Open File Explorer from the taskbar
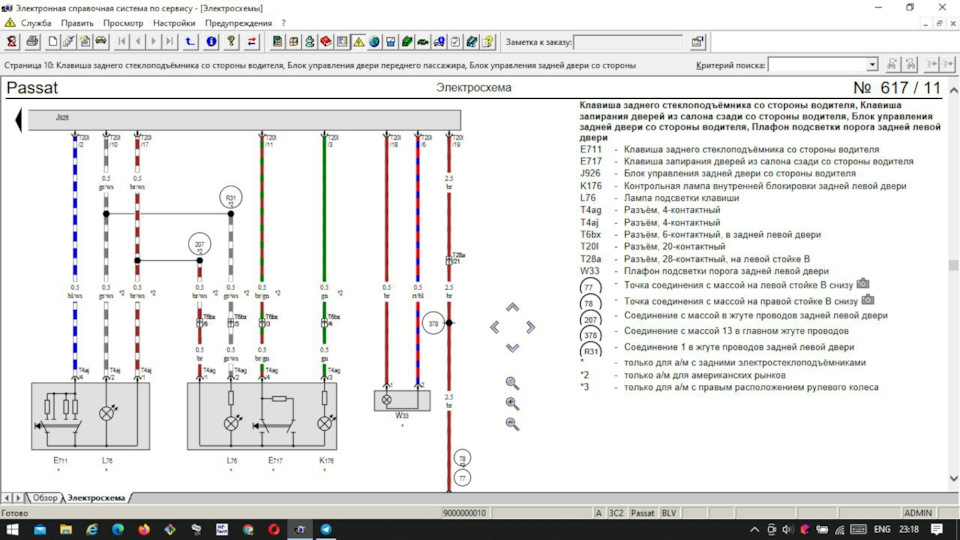Viewport: 960px width, 540px height. [66, 529]
